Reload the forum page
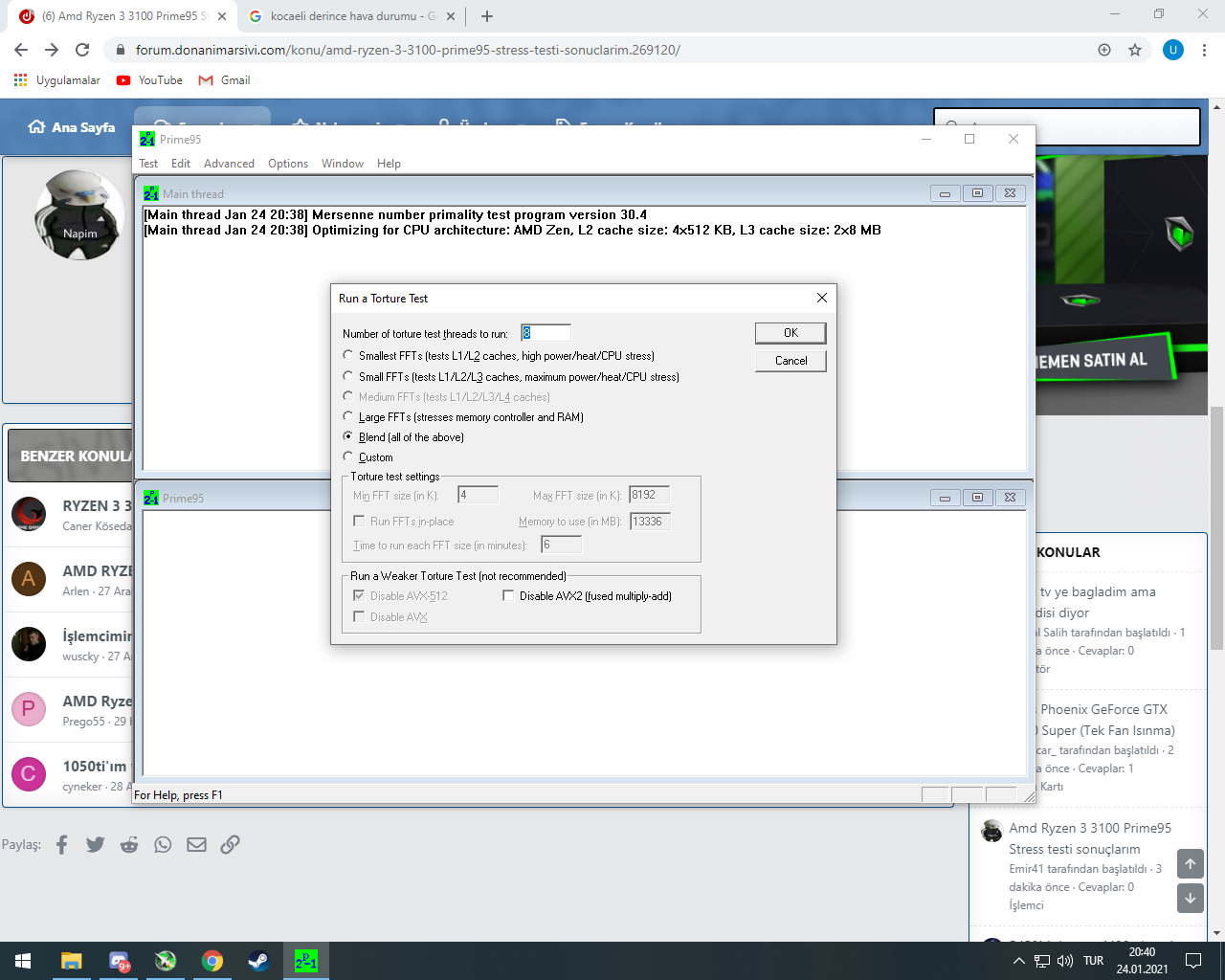1225x980 pixels. tap(82, 50)
